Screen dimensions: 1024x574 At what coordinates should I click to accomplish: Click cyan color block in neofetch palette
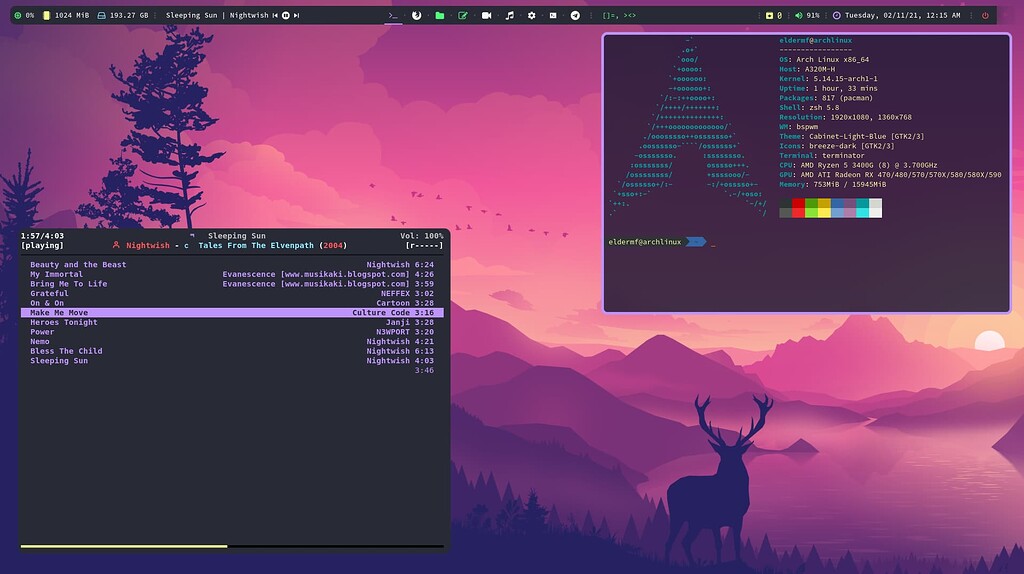tap(862, 208)
